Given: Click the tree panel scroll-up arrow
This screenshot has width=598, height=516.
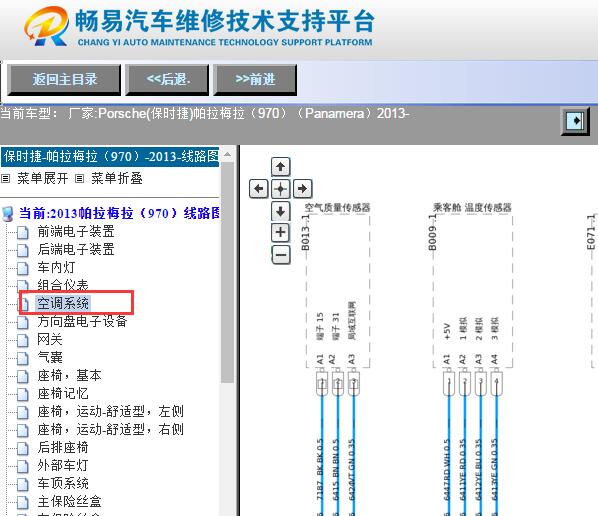Looking at the screenshot, I should [227, 155].
